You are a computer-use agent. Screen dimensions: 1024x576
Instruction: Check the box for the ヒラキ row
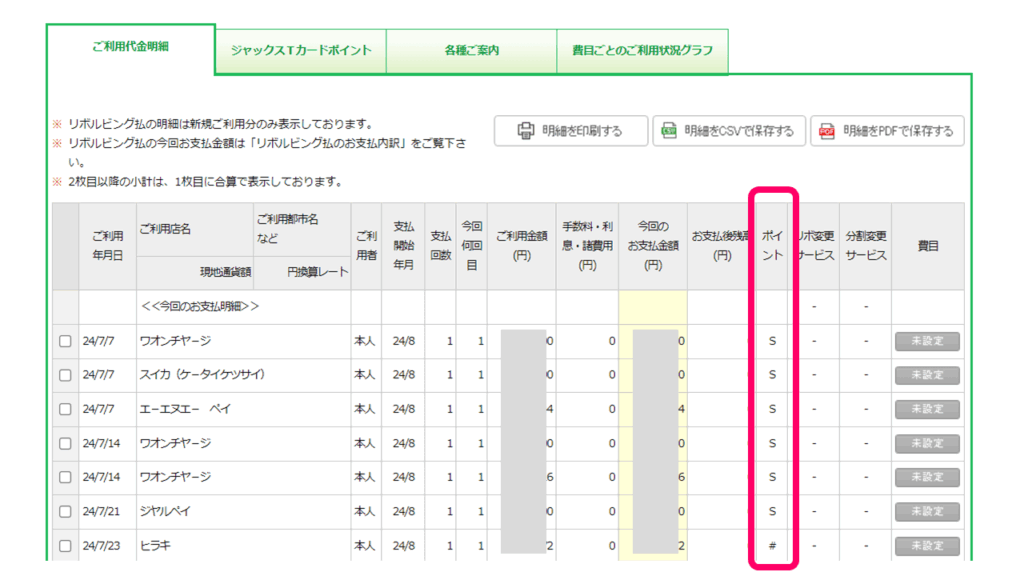point(65,546)
